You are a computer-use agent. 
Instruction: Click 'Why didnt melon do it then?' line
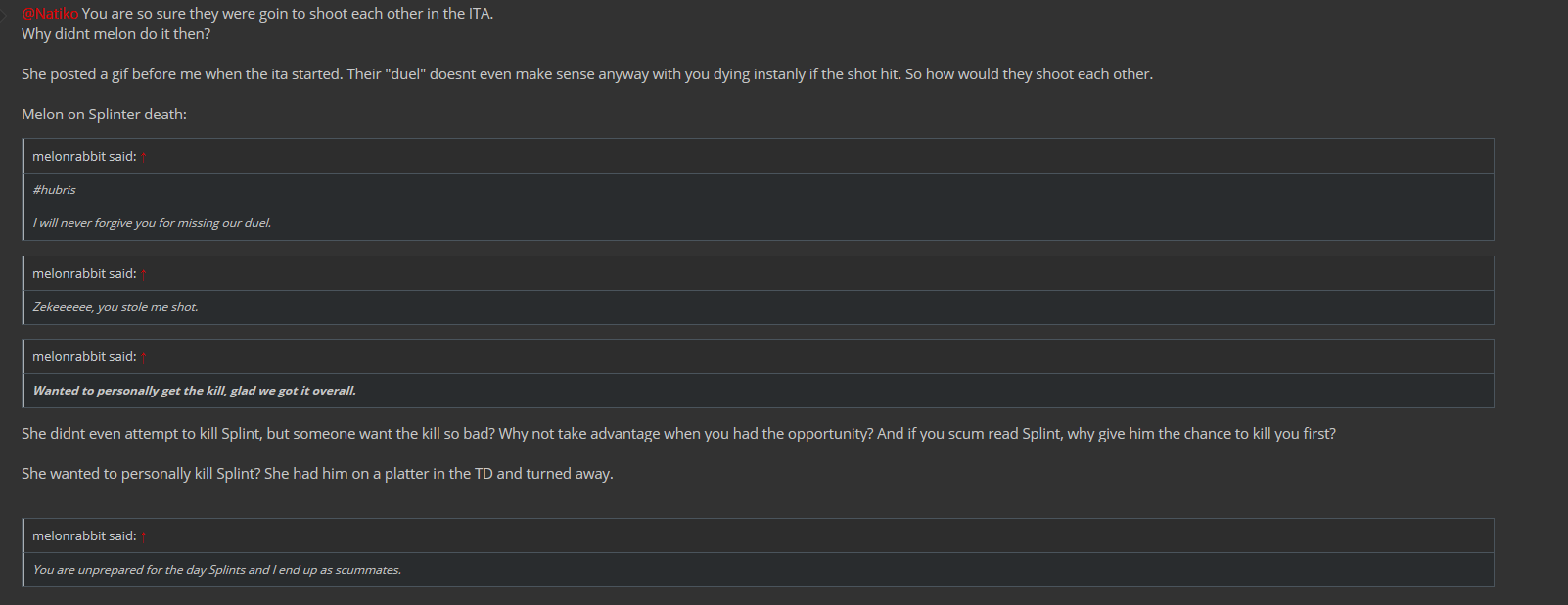[115, 34]
